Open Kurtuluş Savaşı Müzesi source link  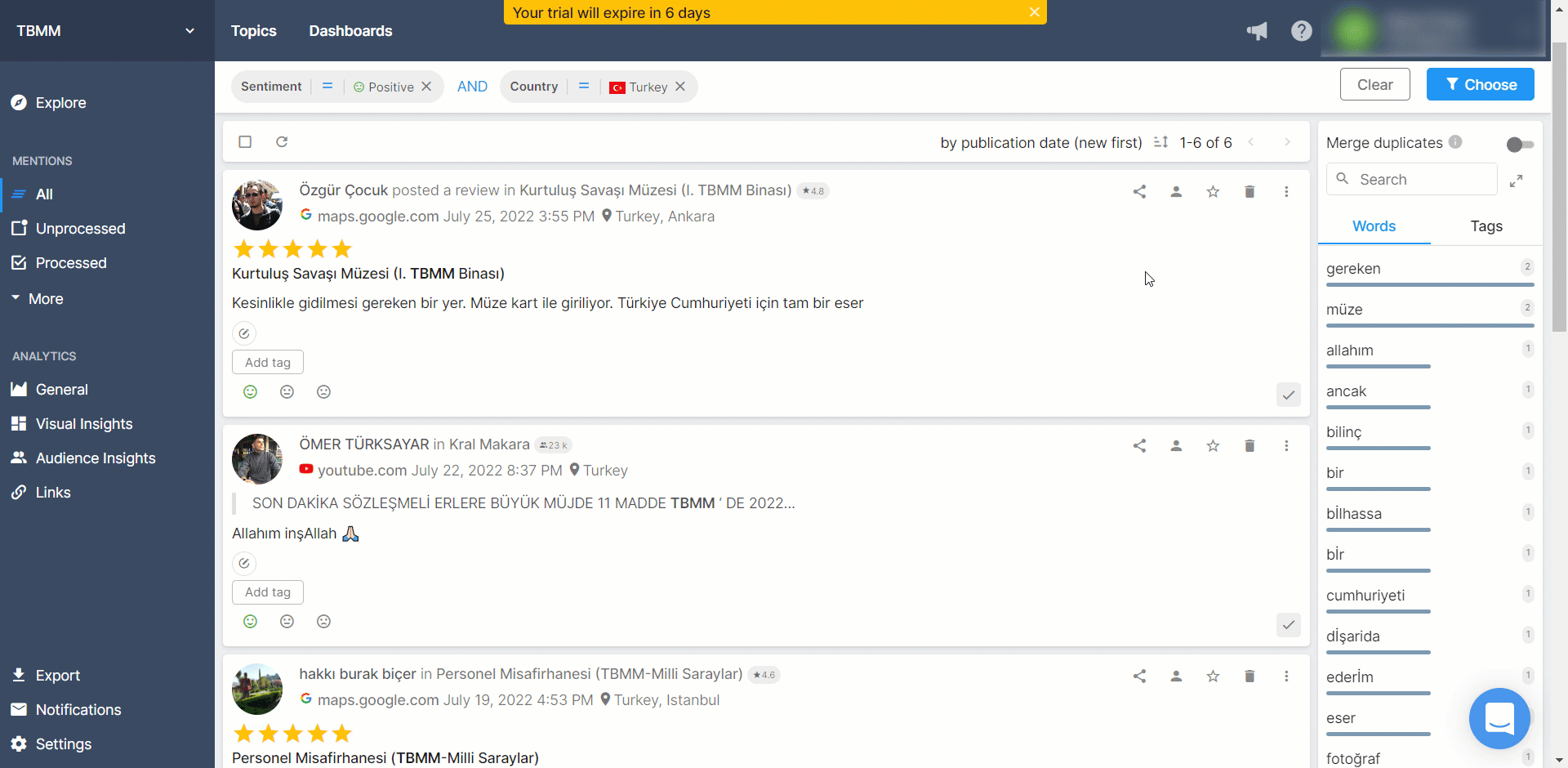[655, 190]
